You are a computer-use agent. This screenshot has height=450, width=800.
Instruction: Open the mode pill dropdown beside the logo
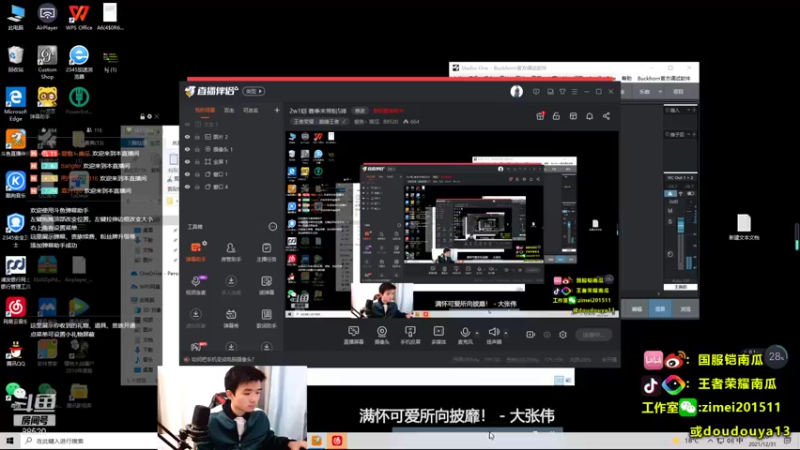(x=254, y=91)
